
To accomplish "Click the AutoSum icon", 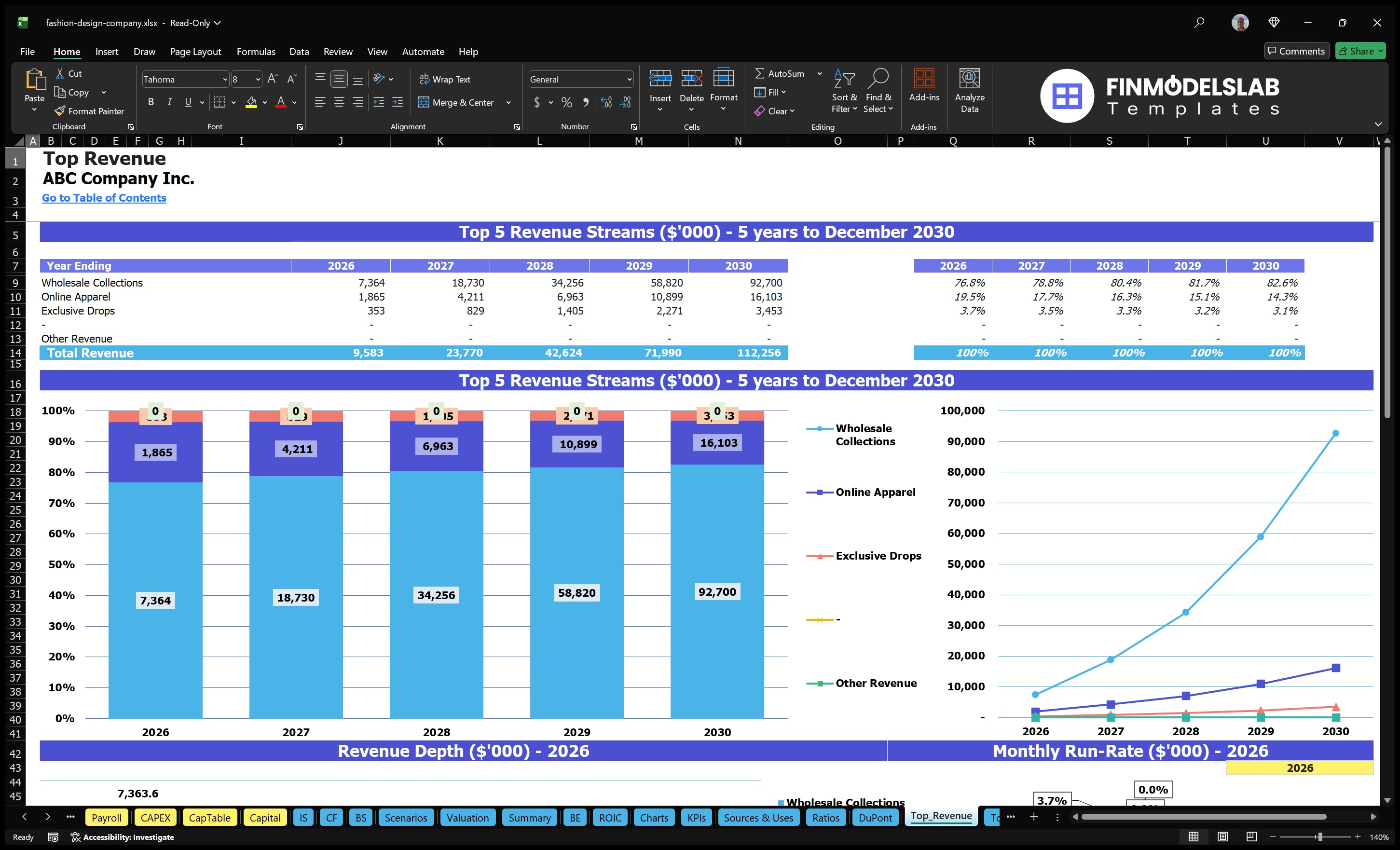I will (761, 73).
